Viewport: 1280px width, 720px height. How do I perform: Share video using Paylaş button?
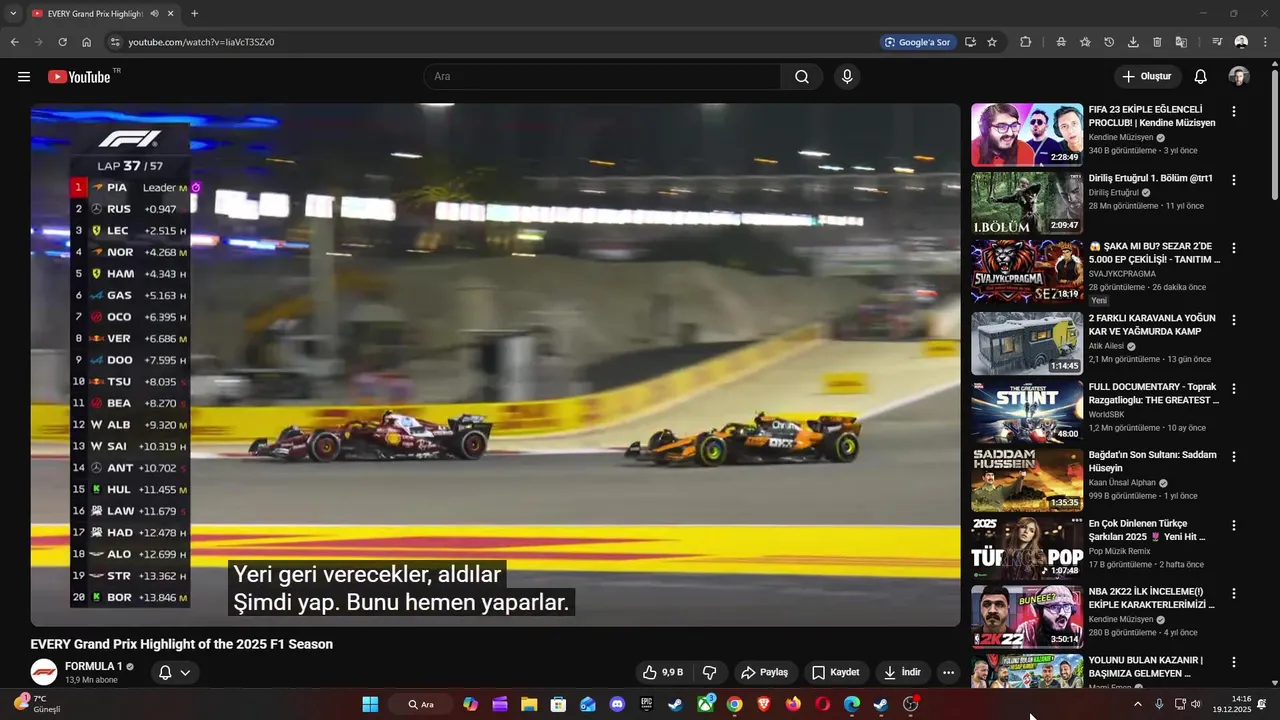coord(765,673)
